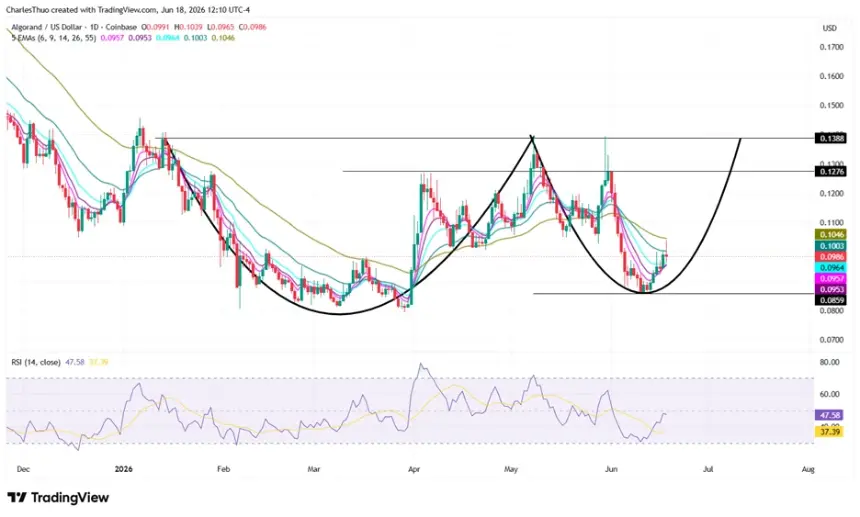Click the May label on the time axis
The height and width of the screenshot is (517, 860).
pos(511,469)
